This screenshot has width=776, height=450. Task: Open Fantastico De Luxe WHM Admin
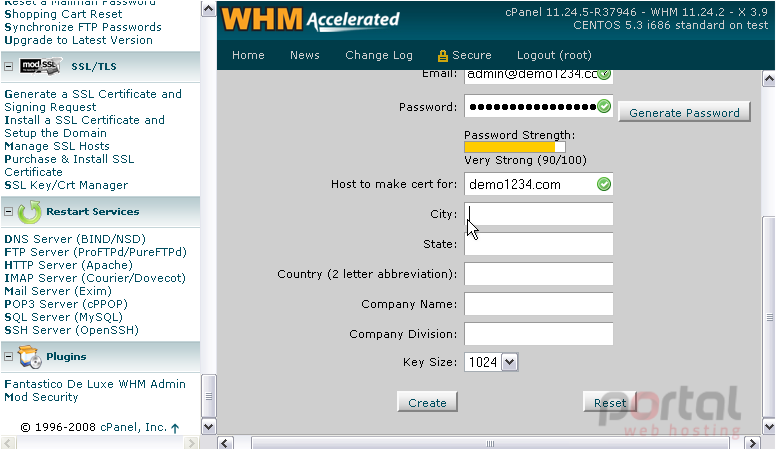click(x=95, y=384)
